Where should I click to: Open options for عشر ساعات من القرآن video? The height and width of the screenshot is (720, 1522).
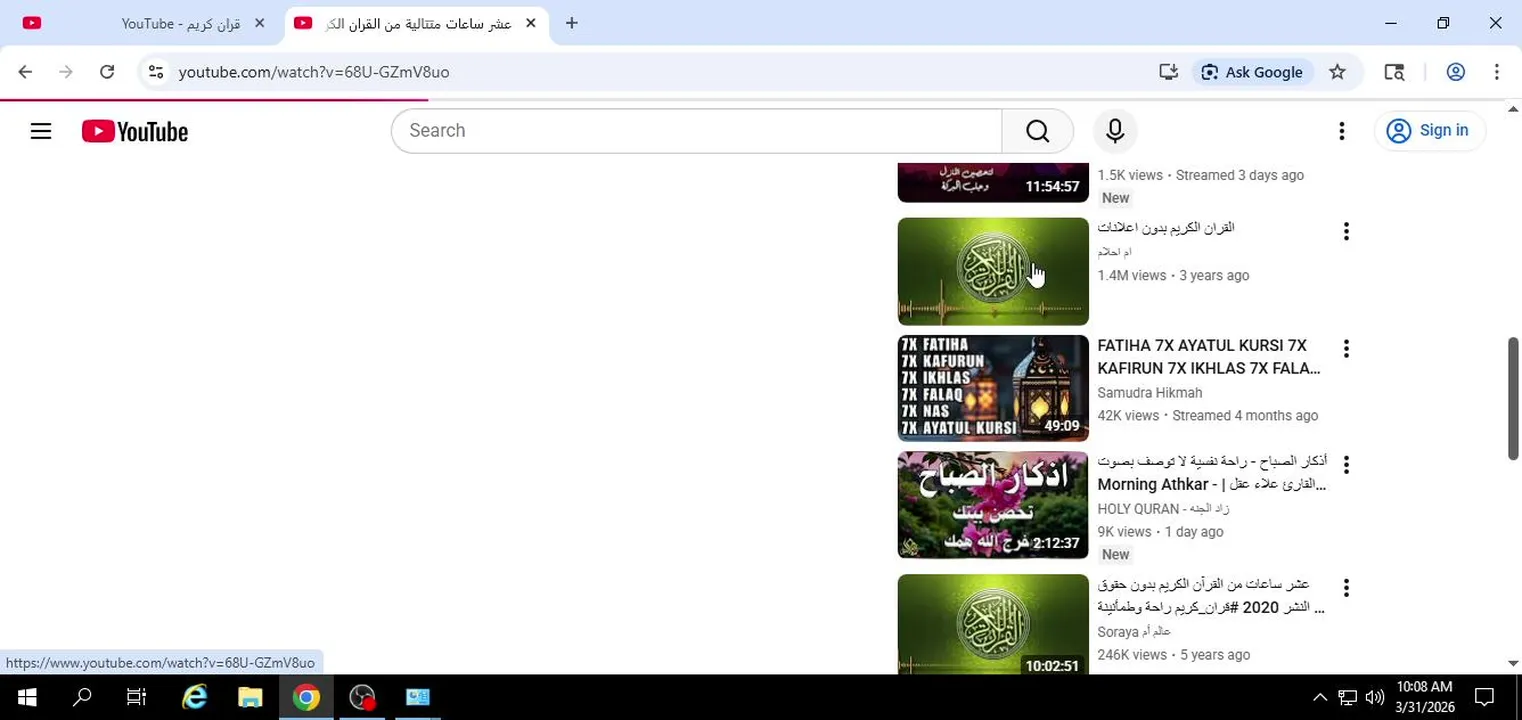pyautogui.click(x=1346, y=588)
